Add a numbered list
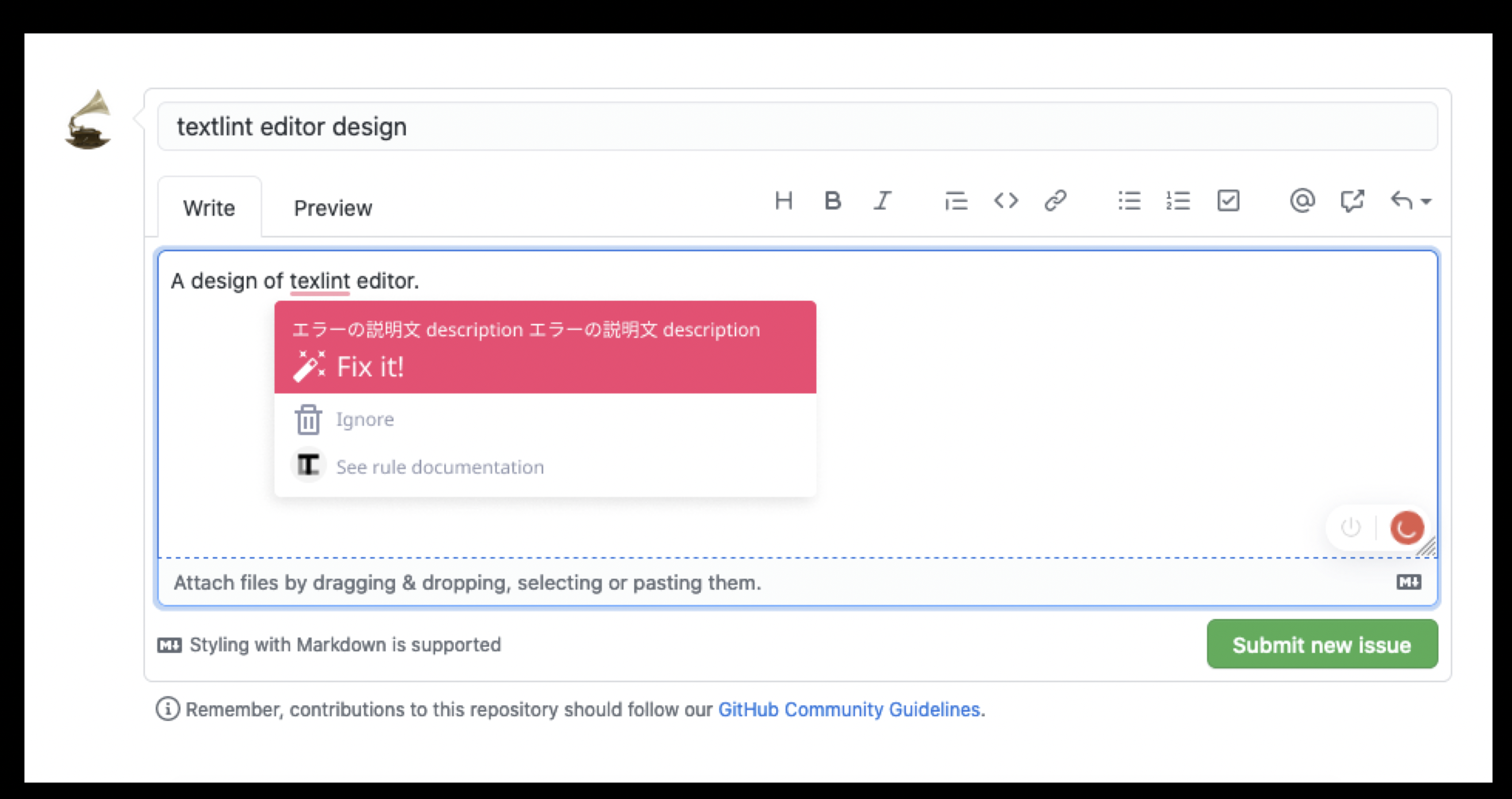This screenshot has width=1512, height=799. point(1178,201)
